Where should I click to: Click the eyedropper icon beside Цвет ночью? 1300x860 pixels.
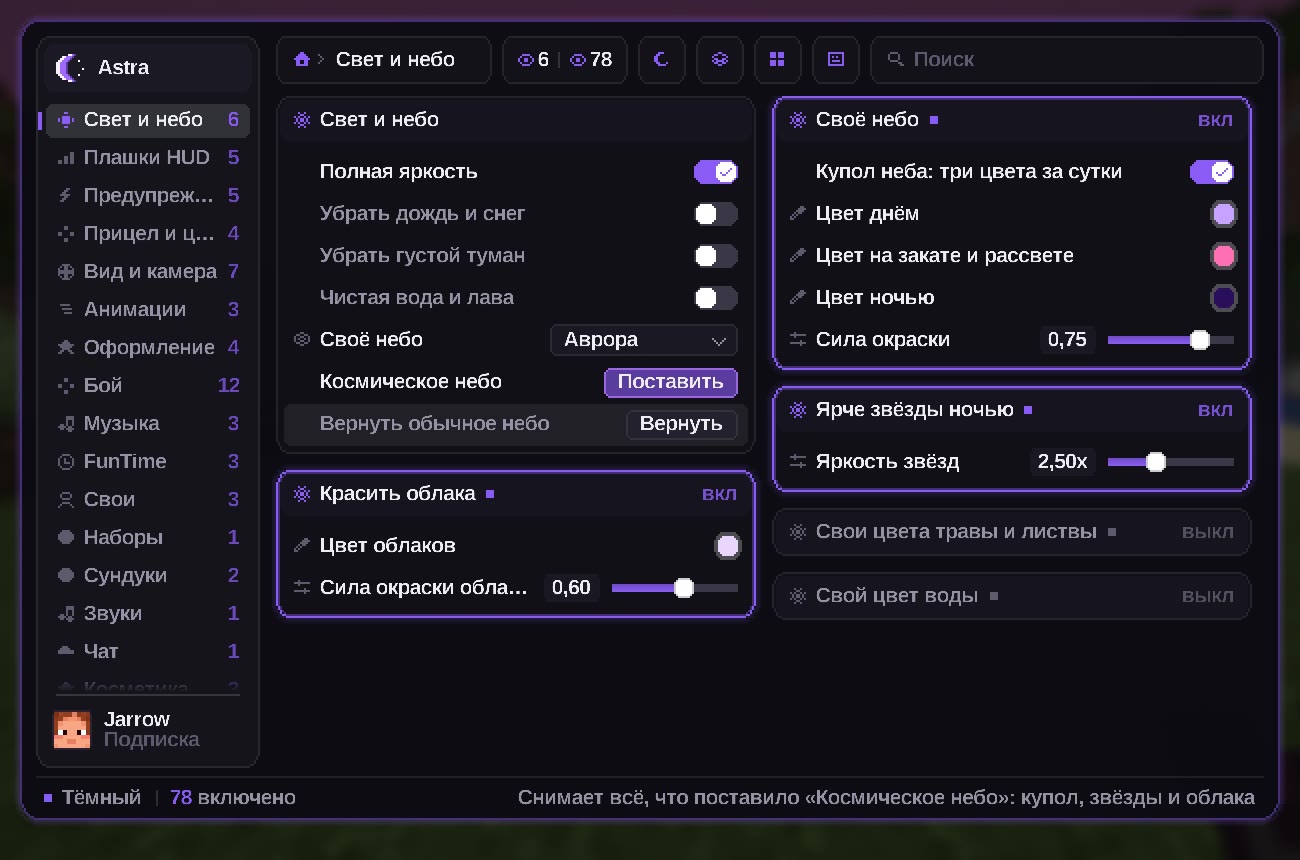click(798, 298)
